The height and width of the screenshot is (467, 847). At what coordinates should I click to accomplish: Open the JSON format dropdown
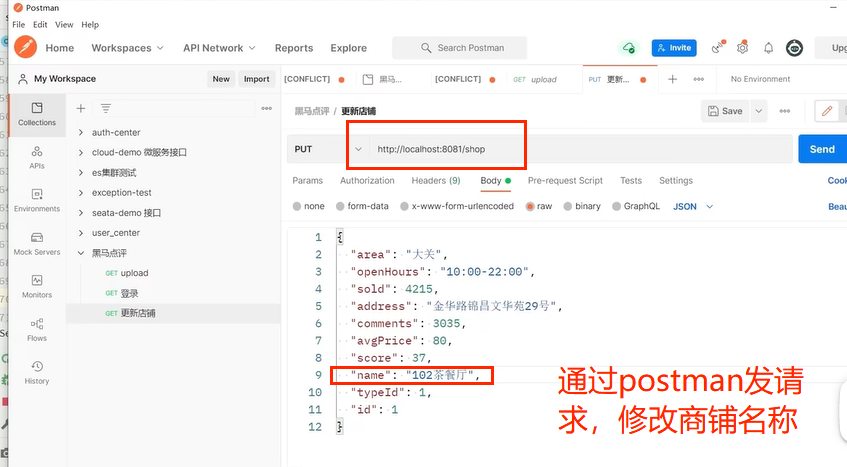693,206
